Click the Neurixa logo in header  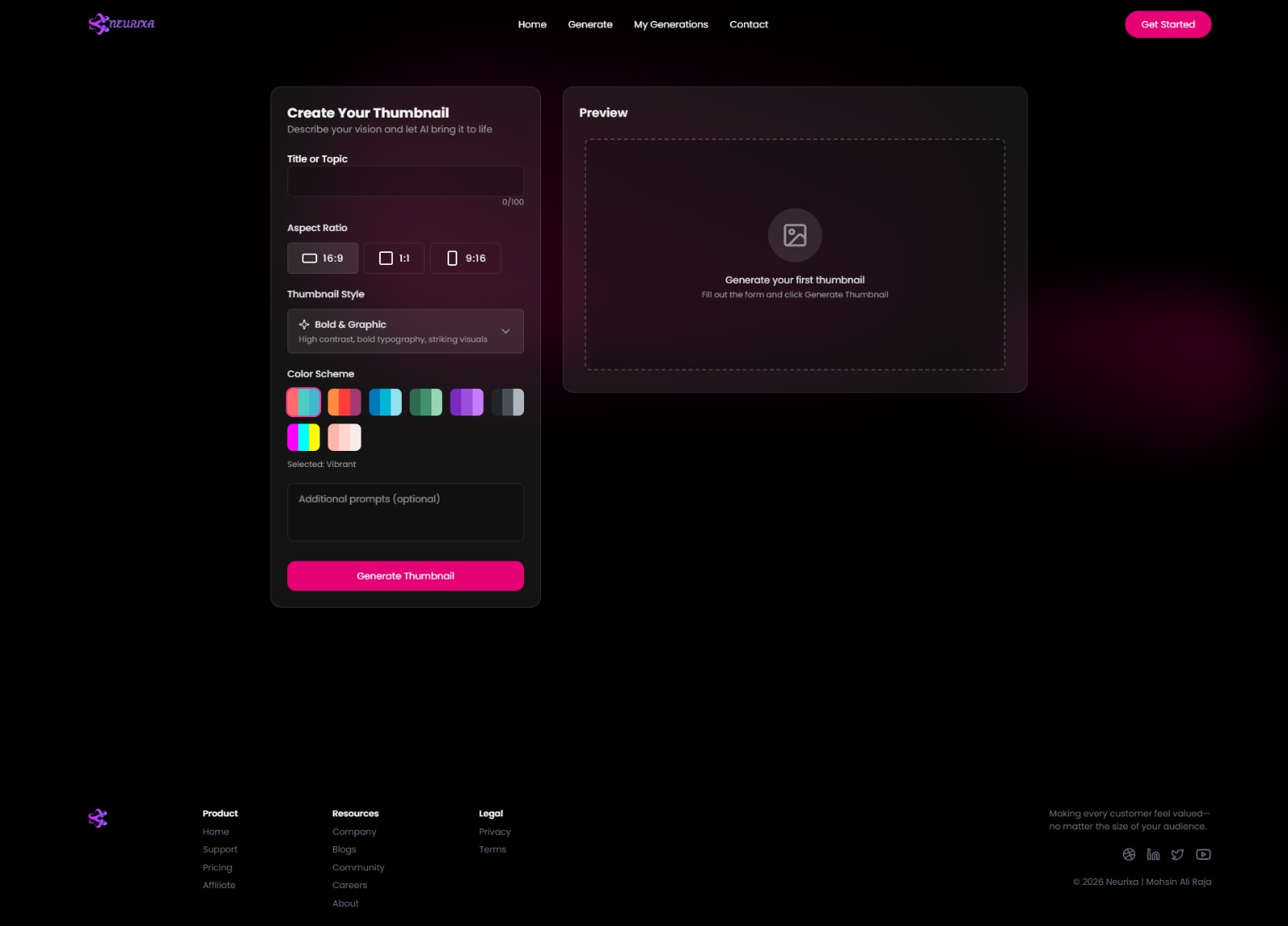(x=122, y=24)
